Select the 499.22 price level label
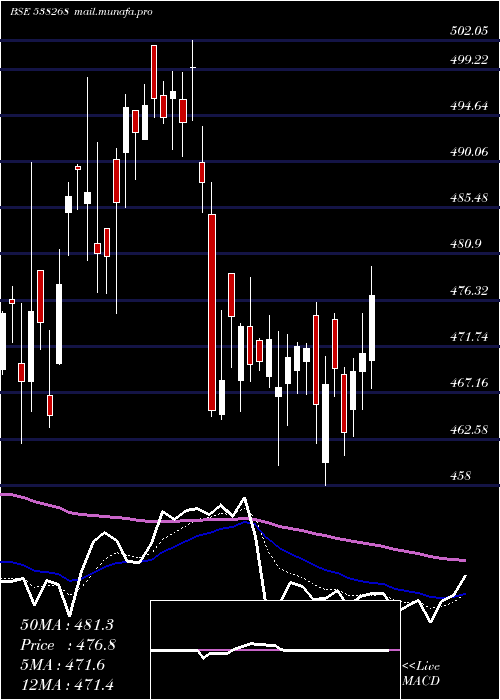Screen dimensions: 500x700 [x=469, y=60]
